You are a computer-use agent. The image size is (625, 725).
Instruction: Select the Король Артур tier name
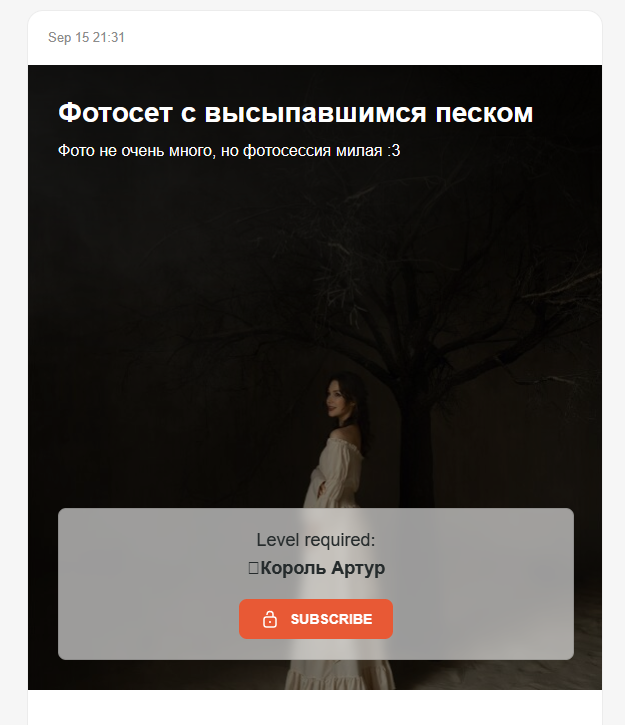coord(323,568)
